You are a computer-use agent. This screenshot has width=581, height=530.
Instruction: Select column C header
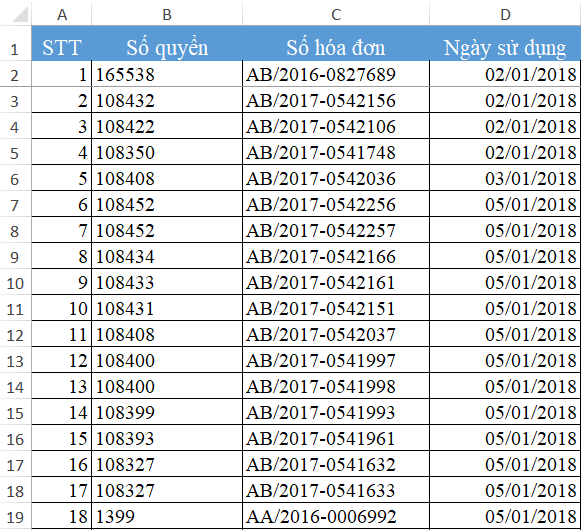pos(336,14)
